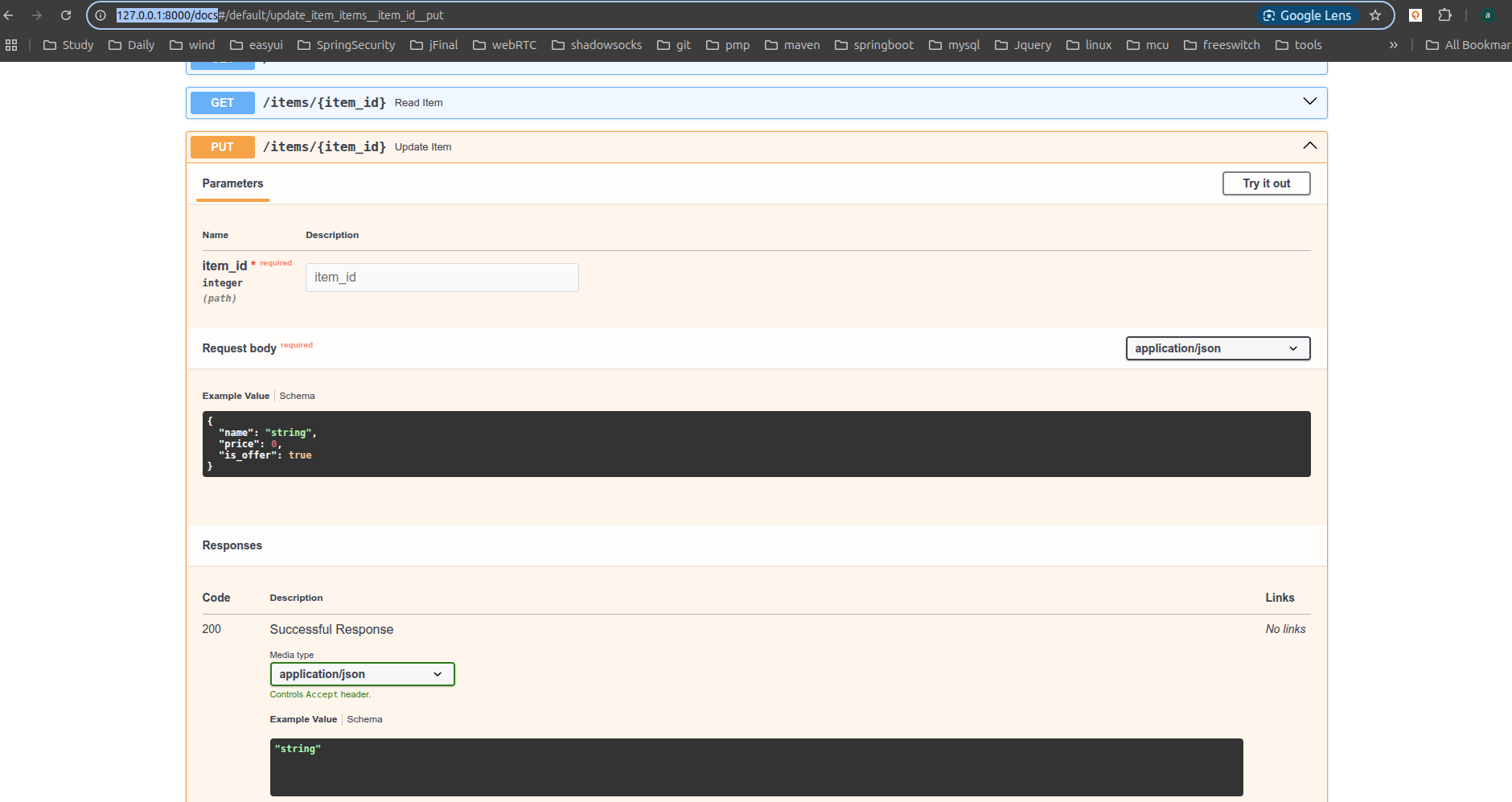Viewport: 1512px width, 802px height.
Task: Expand the GET /items/{item_id} endpoint
Action: tap(1309, 102)
